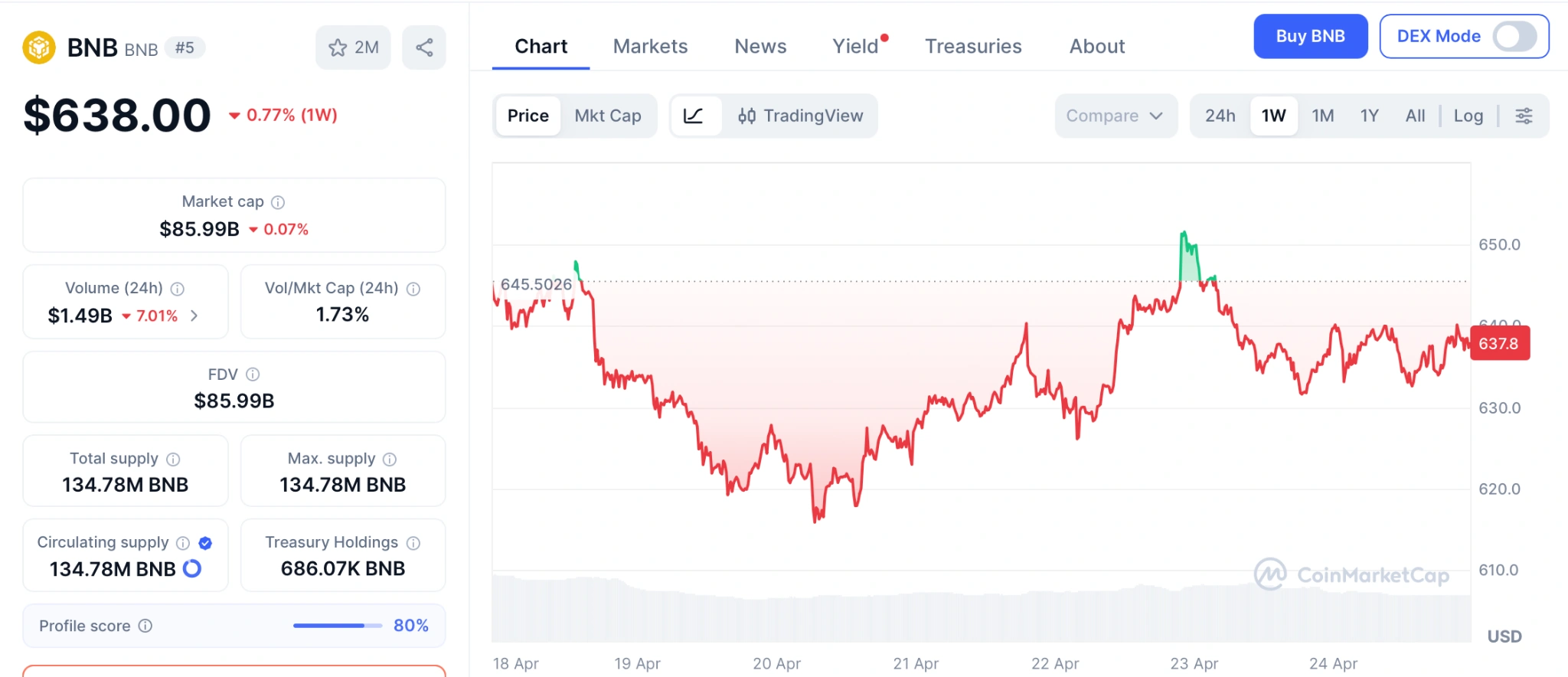Click the FDV info icon

254,374
